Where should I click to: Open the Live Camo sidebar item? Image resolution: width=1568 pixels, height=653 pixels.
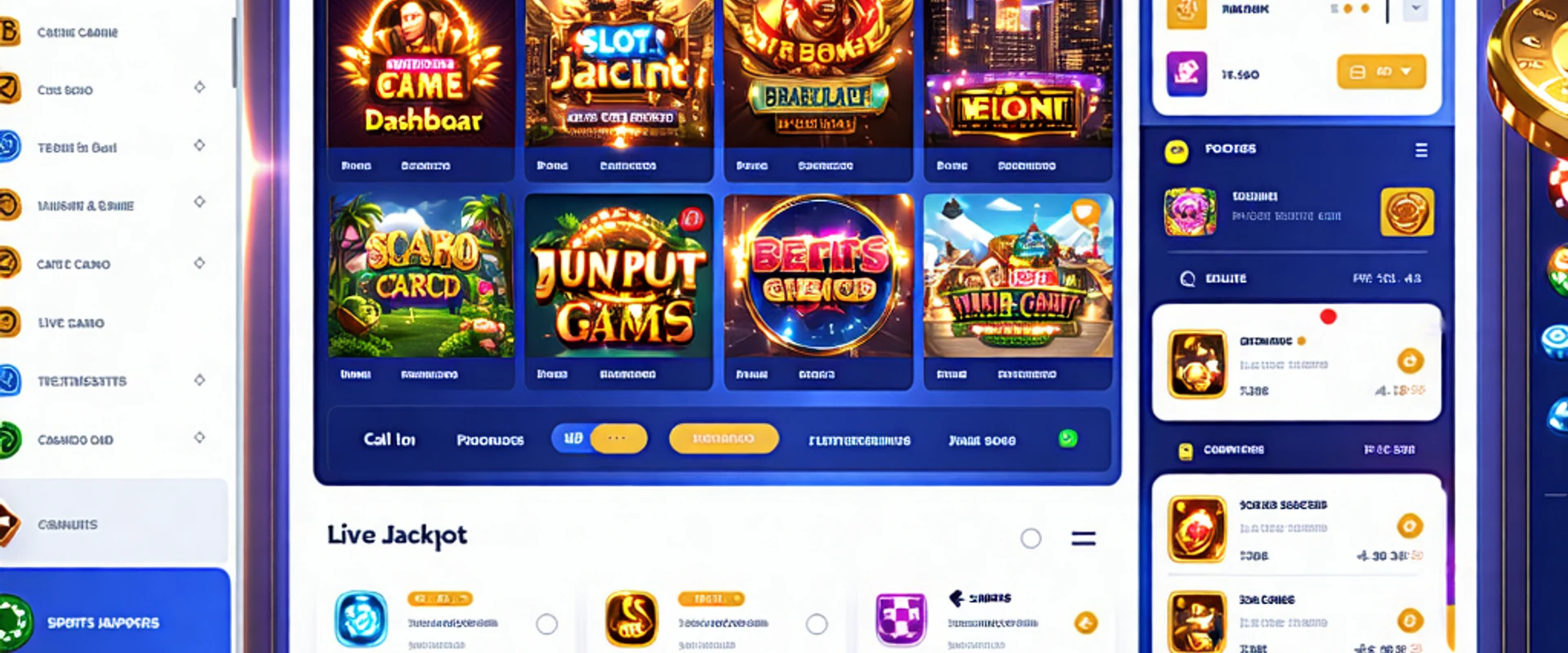(x=70, y=322)
